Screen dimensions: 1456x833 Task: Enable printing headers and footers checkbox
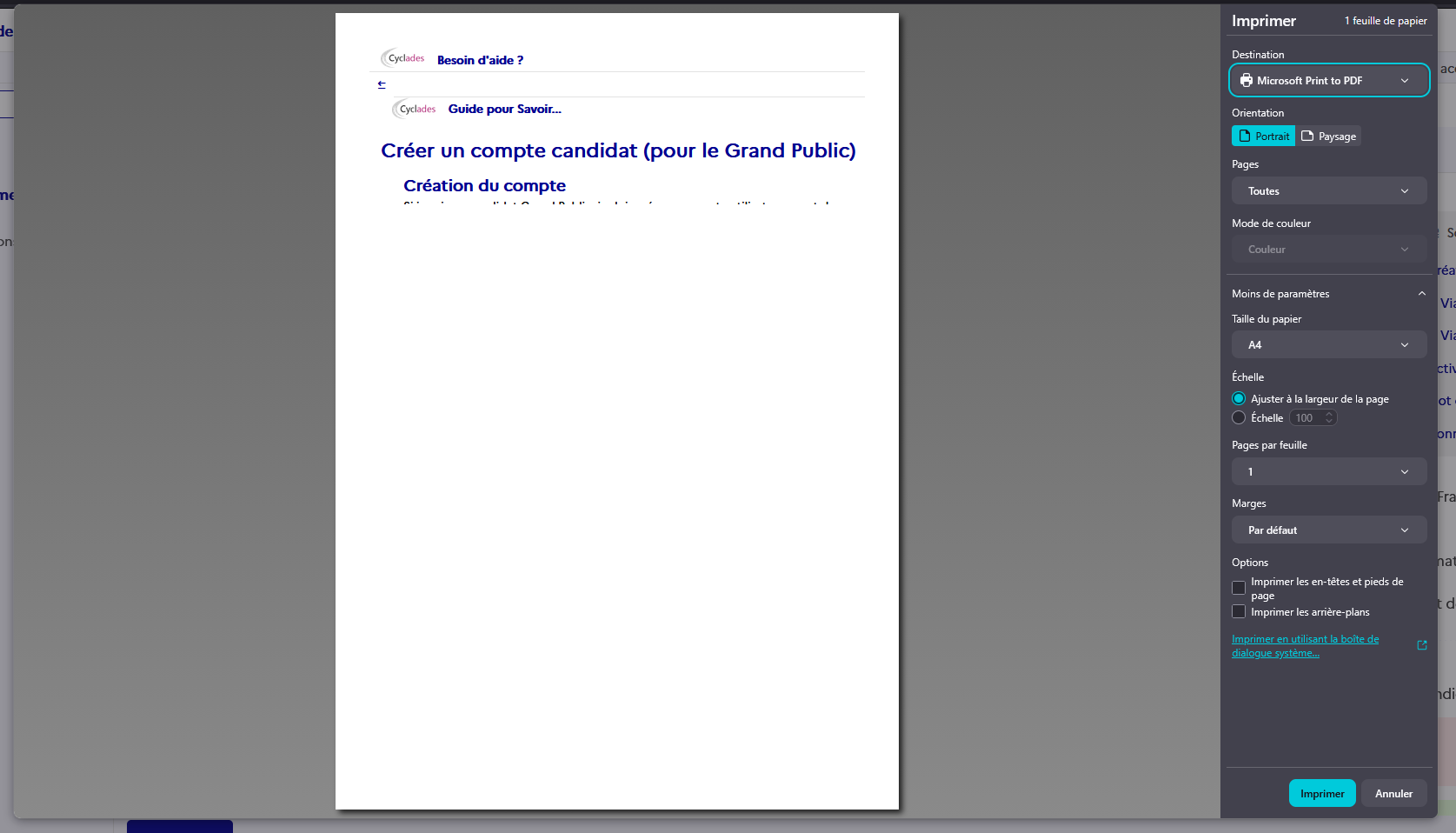(x=1239, y=588)
